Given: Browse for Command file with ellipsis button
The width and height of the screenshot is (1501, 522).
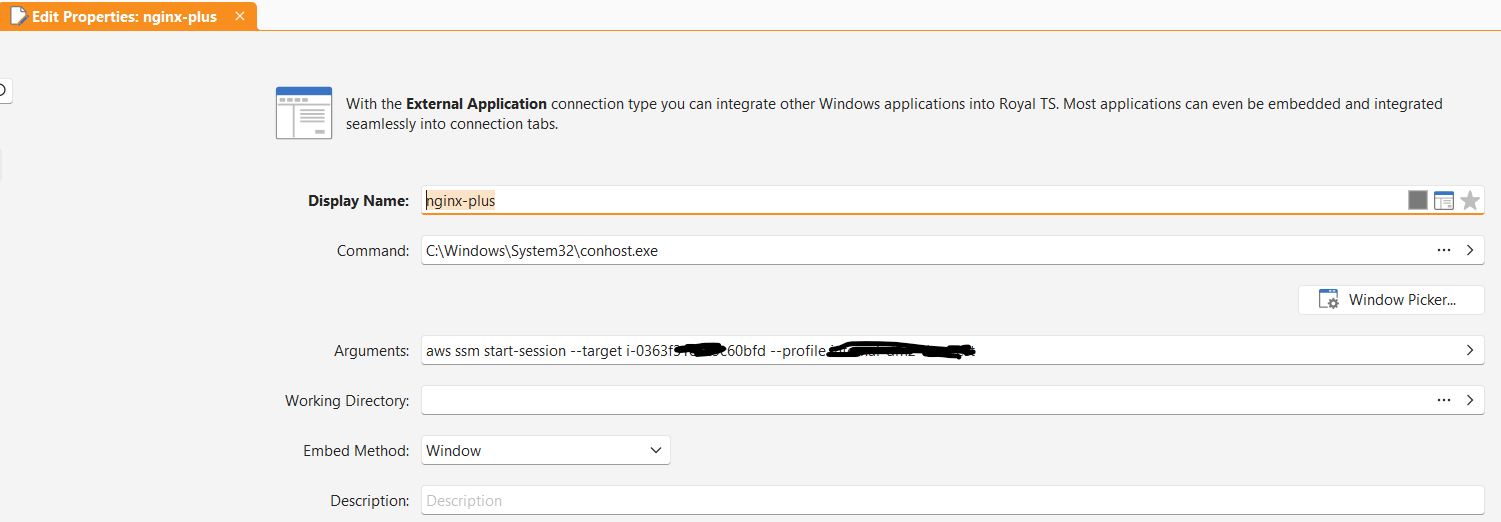Looking at the screenshot, I should point(1443,250).
